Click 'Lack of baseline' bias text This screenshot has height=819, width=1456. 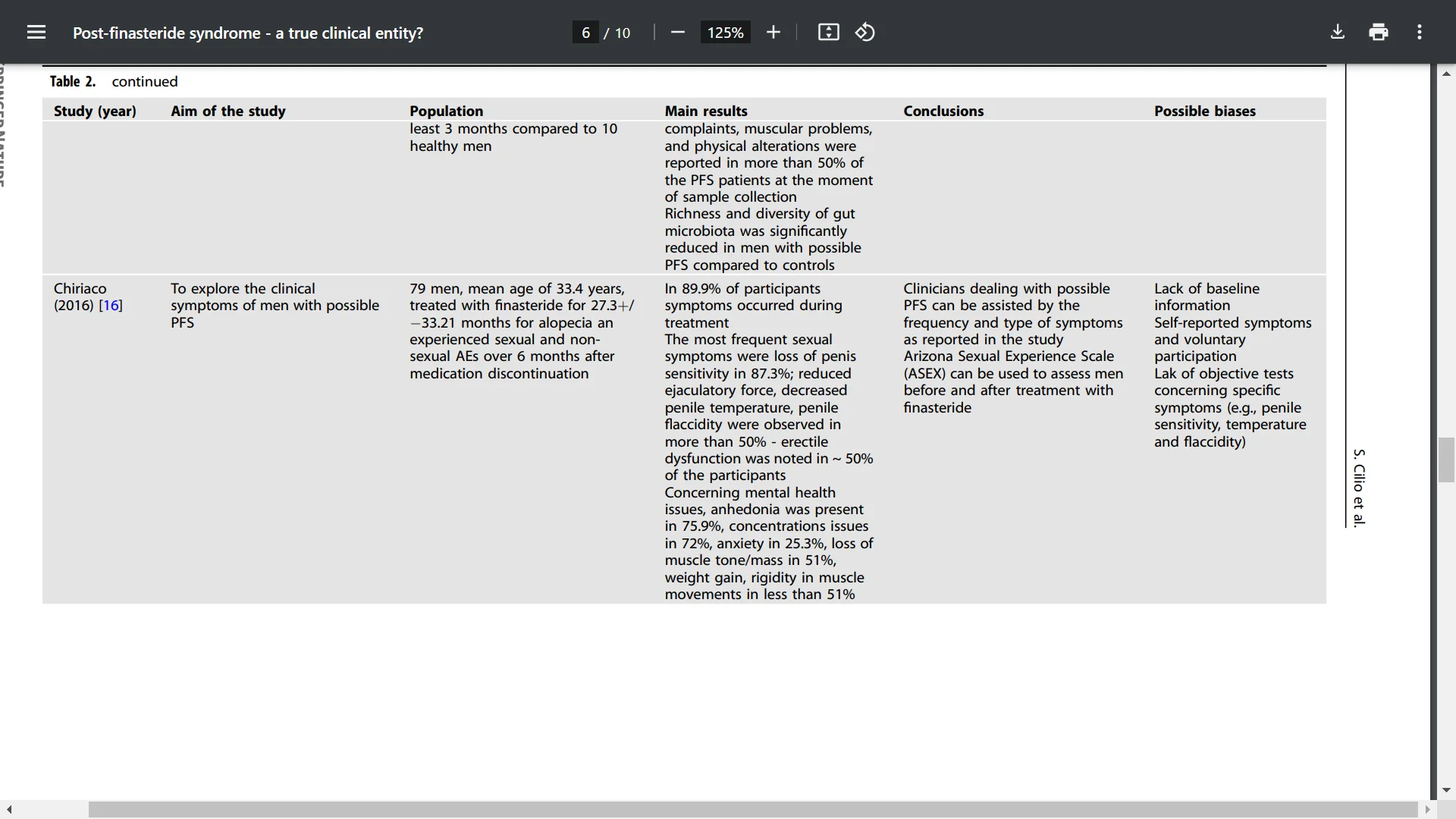pyautogui.click(x=1207, y=288)
